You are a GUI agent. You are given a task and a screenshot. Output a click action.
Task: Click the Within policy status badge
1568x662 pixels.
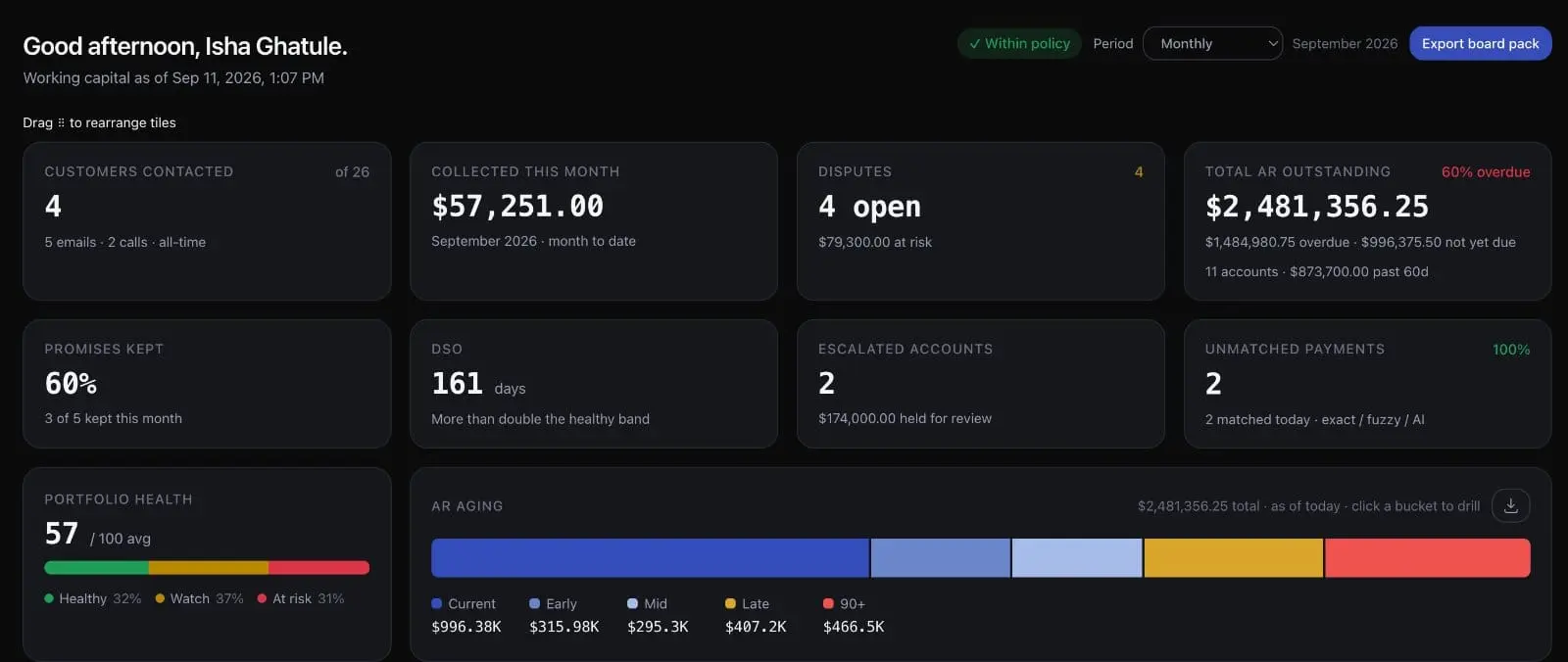tap(1019, 43)
